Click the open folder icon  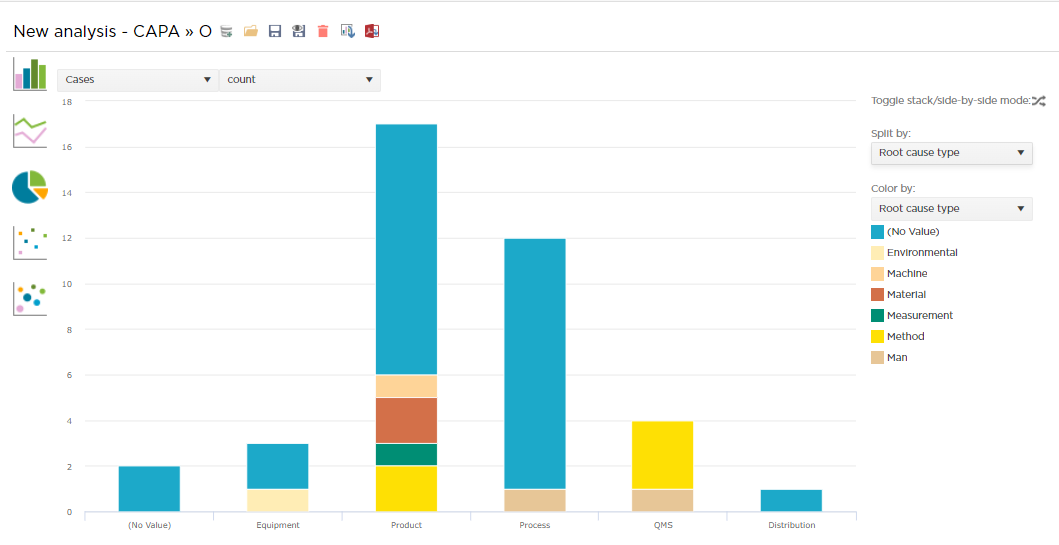tap(251, 31)
